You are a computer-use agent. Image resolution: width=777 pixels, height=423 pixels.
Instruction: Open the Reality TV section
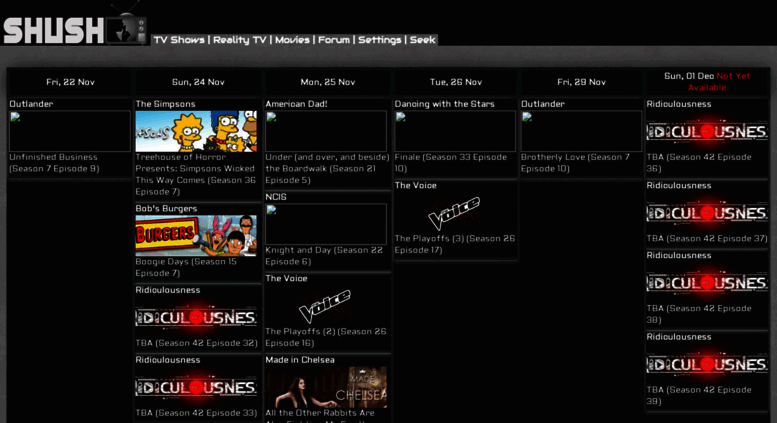pyautogui.click(x=240, y=40)
